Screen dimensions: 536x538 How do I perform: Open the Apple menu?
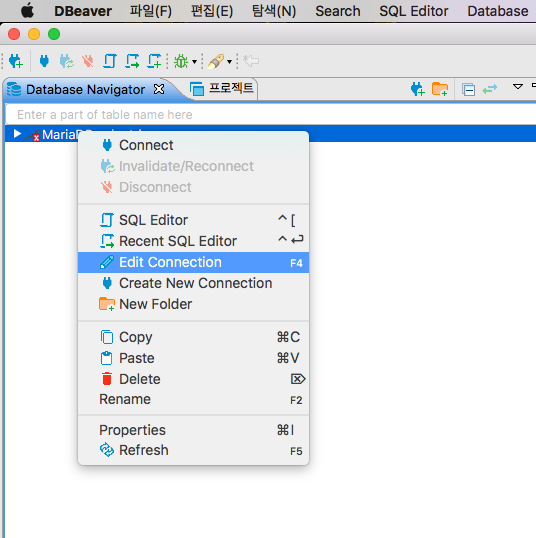[x=27, y=11]
